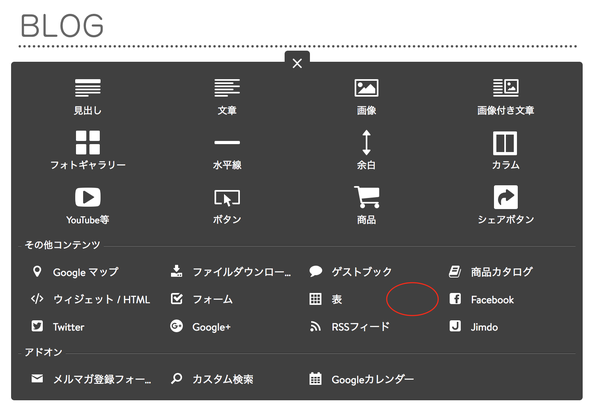Choose the Facebook element
The width and height of the screenshot is (589, 407).
click(x=482, y=300)
